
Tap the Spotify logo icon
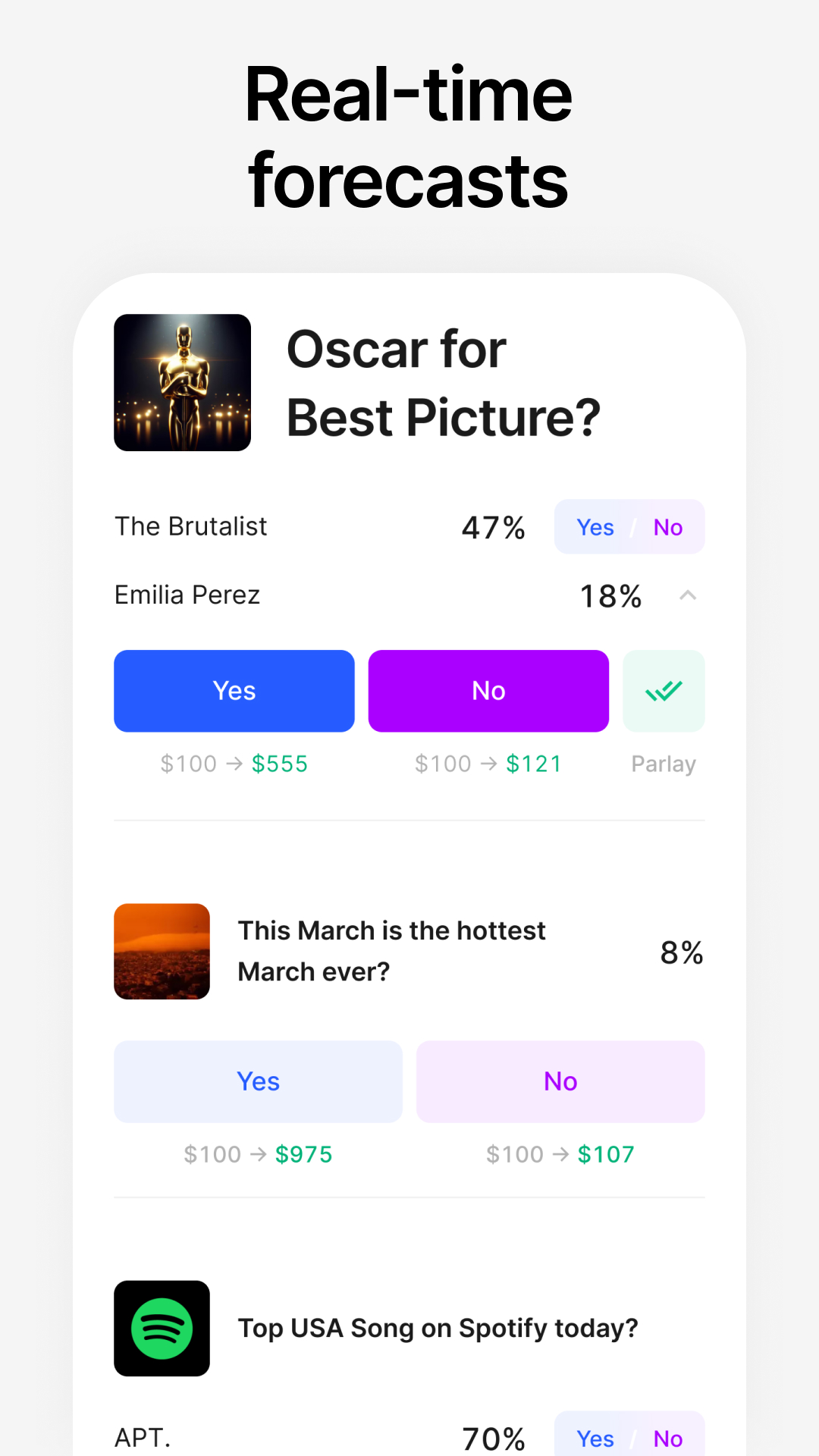point(162,1328)
